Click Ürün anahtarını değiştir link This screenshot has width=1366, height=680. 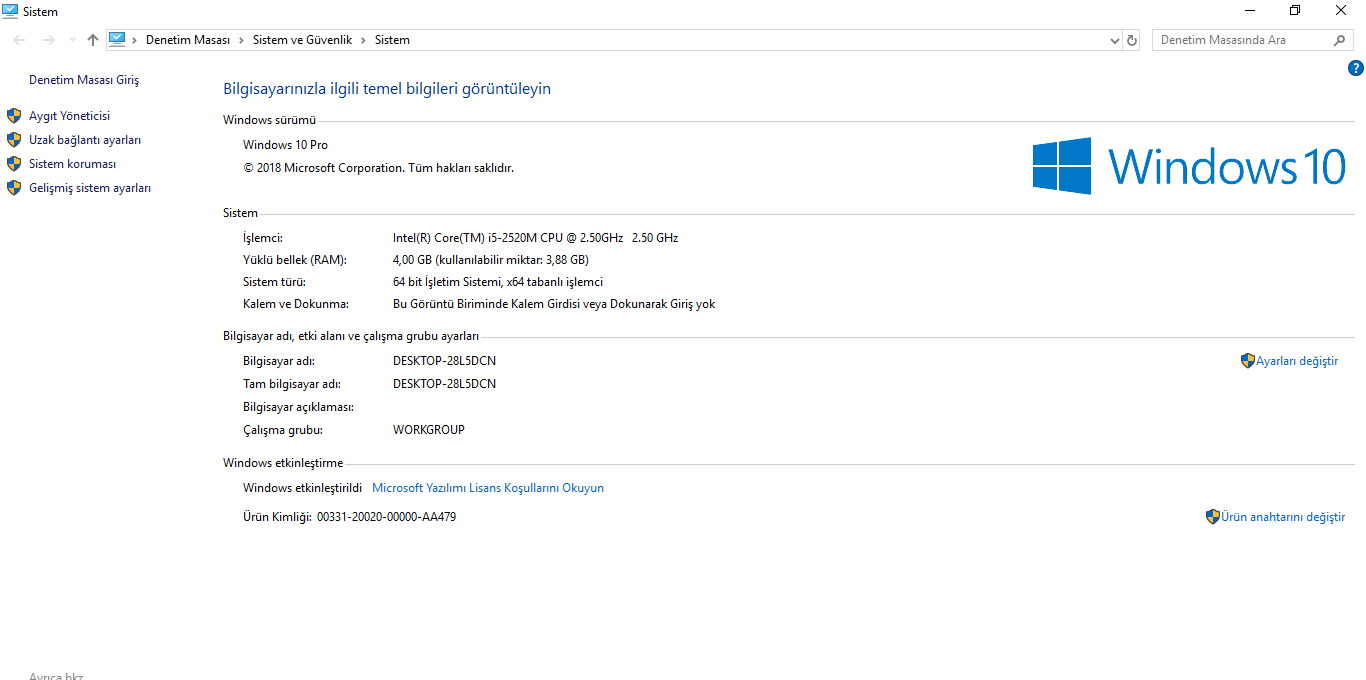pyautogui.click(x=1283, y=517)
